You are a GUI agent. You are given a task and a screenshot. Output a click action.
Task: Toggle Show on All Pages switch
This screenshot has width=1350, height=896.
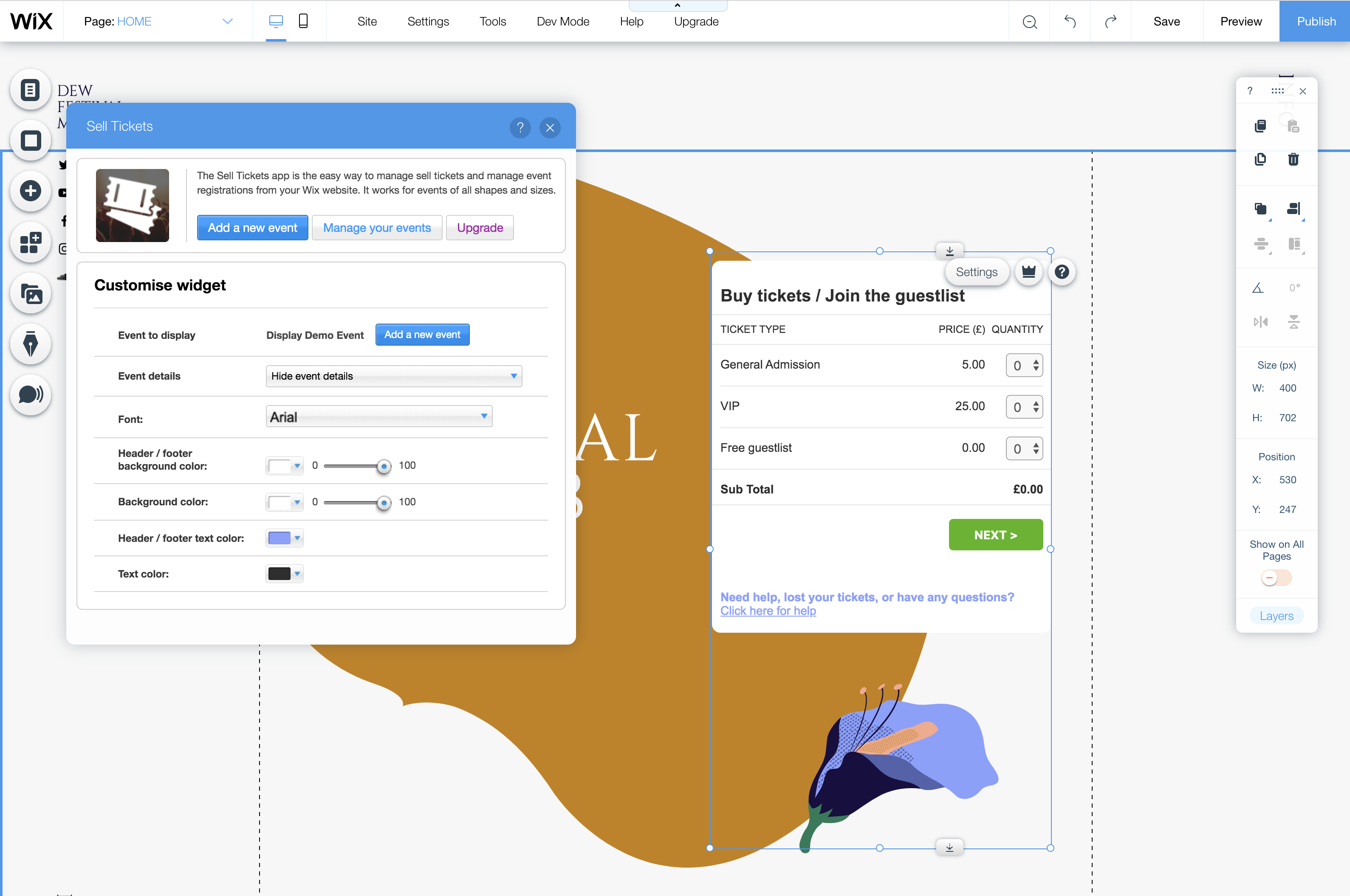tap(1276, 578)
